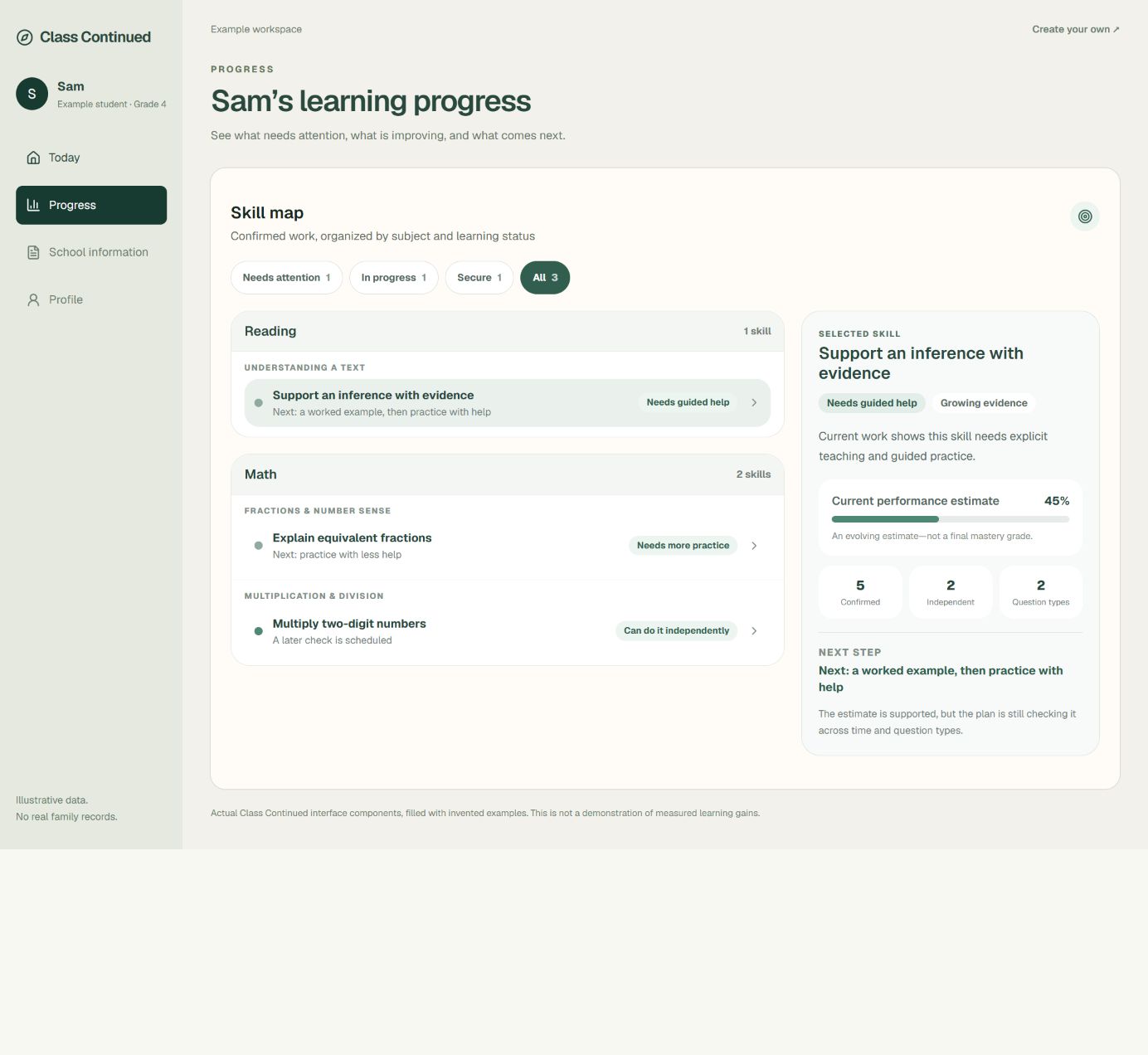The image size is (1148, 1055).
Task: Select the Explain equivalent fractions skill row
Action: [x=508, y=546]
